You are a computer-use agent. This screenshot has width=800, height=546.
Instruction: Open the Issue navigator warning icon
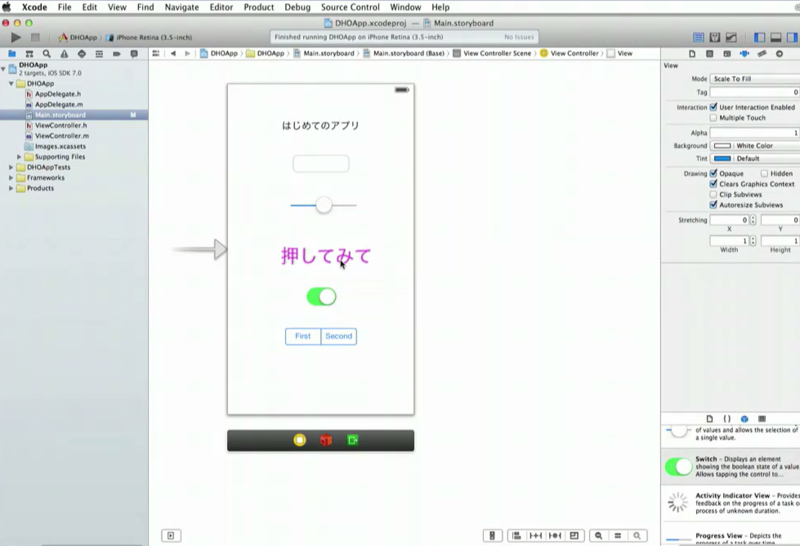[64, 54]
